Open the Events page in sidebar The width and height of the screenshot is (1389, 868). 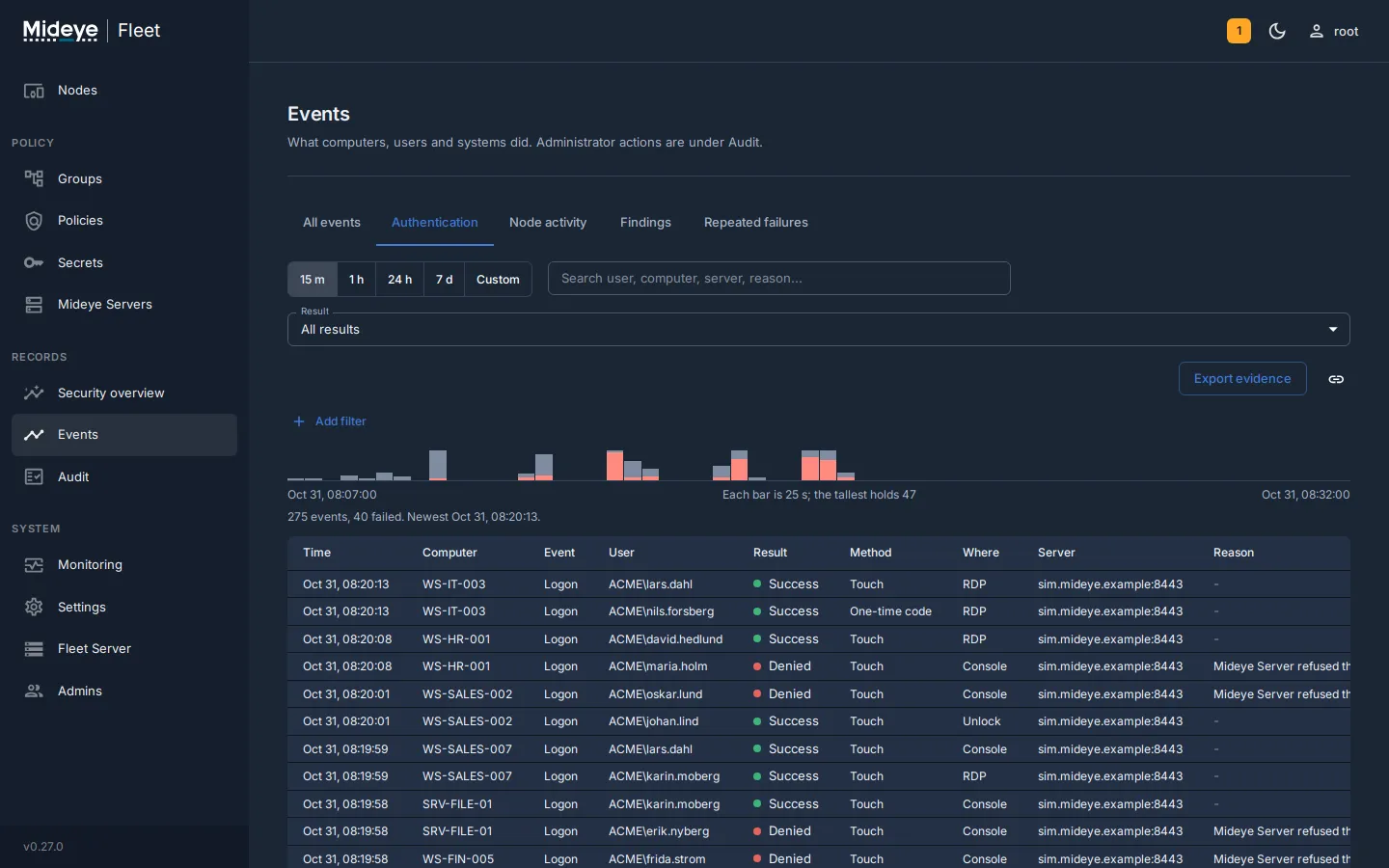tap(124, 435)
